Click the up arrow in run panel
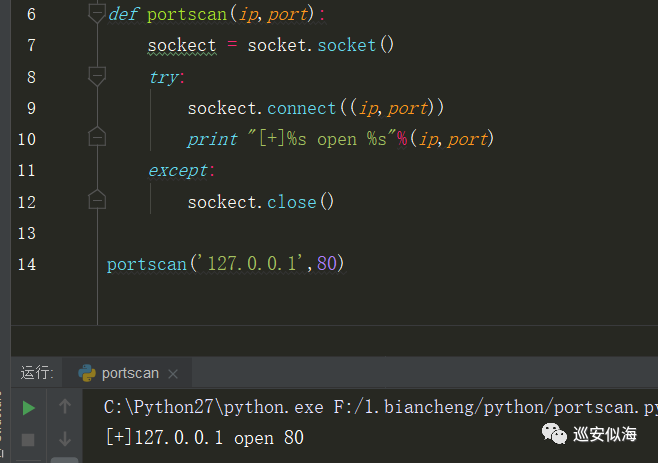This screenshot has height=463, width=658. (x=65, y=406)
